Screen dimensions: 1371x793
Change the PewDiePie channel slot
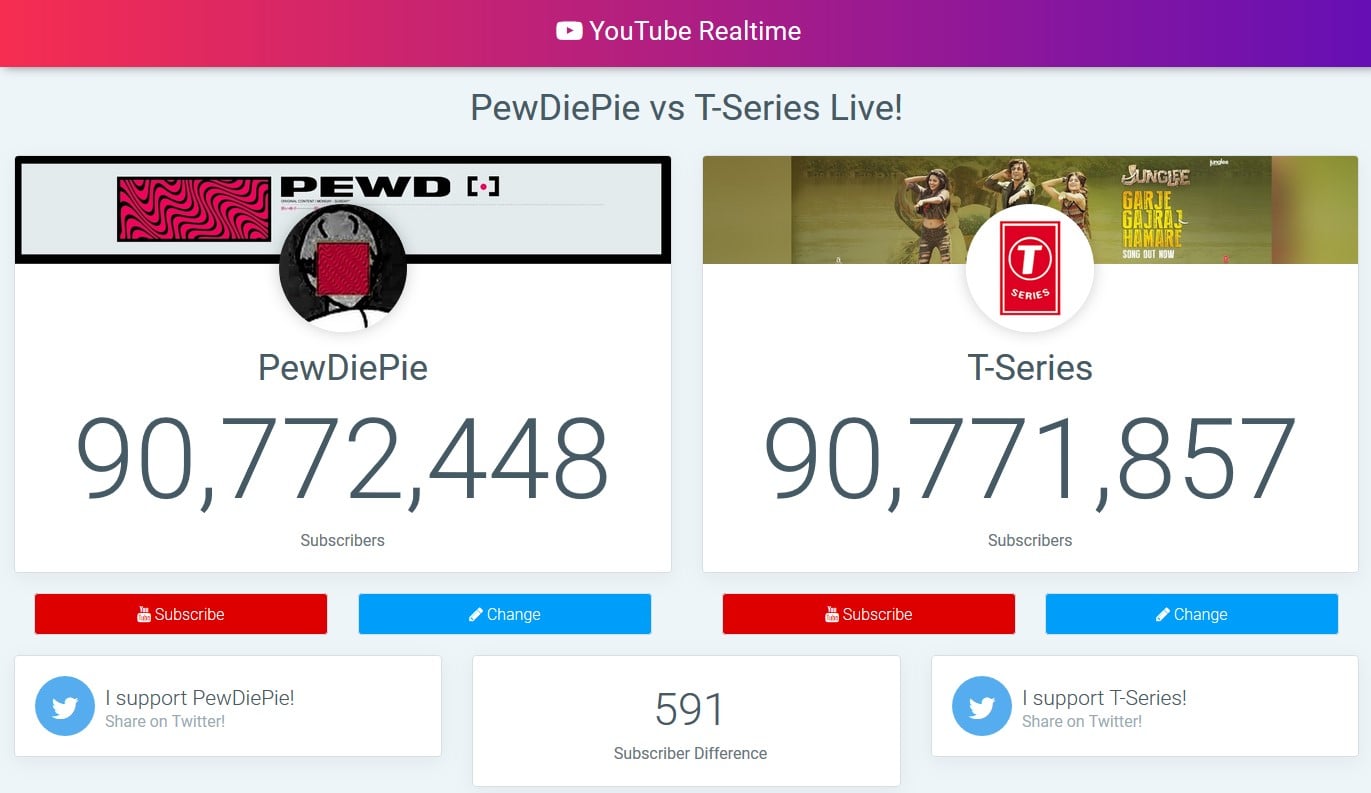coord(505,614)
